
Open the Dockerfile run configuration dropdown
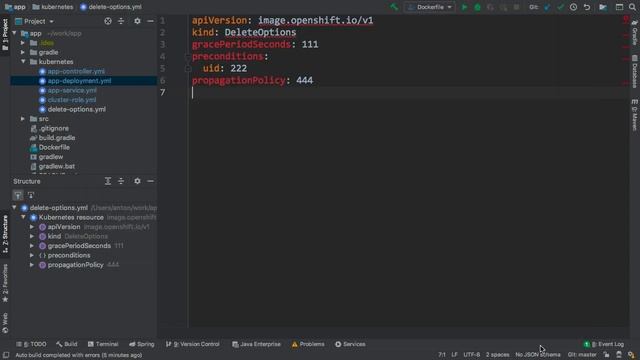(x=429, y=7)
